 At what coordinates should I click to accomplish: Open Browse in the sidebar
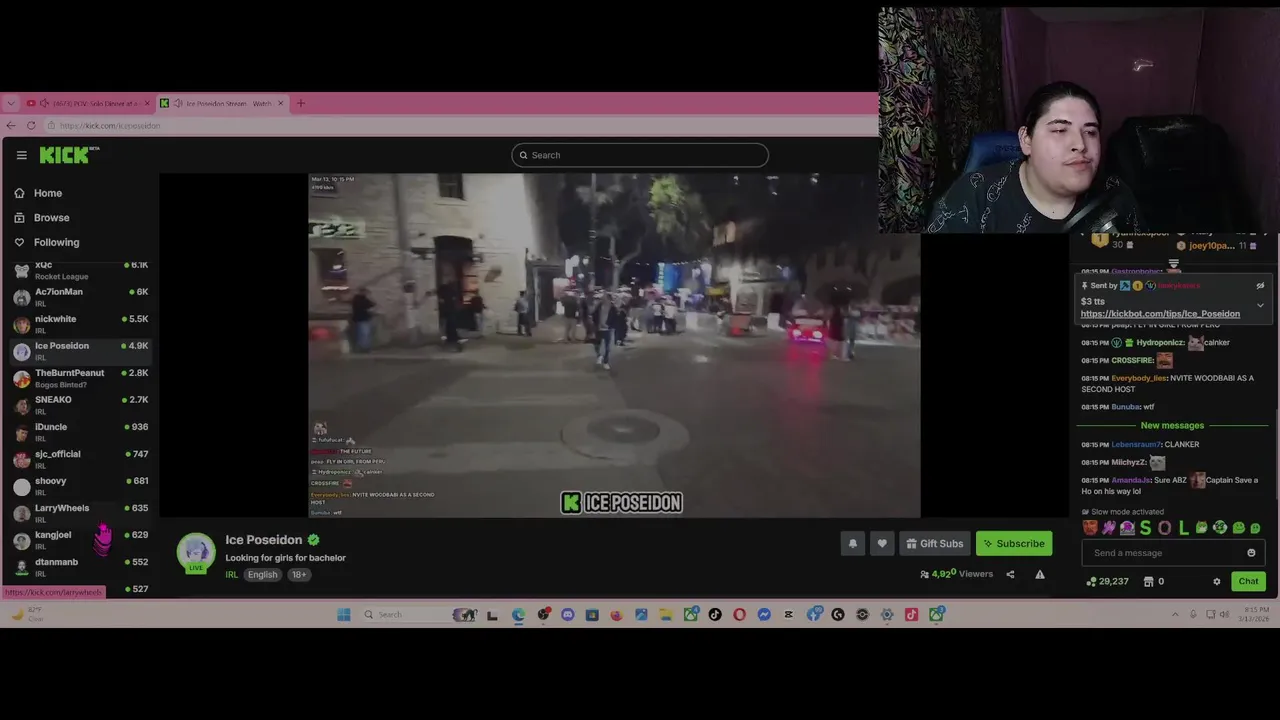(51, 218)
